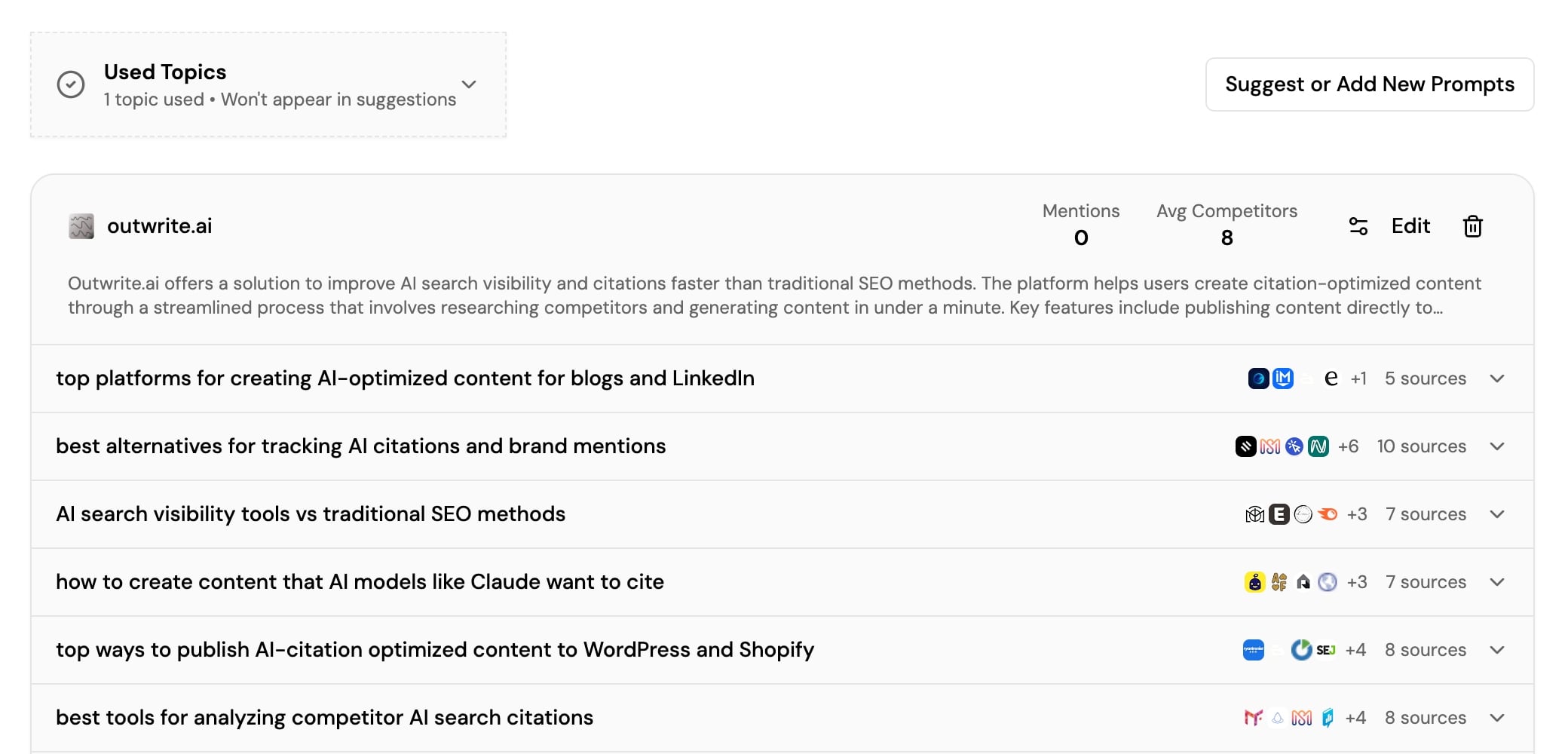This screenshot has width=1568, height=754.
Task: Click the yellow source icon in Claude cite row
Action: pyautogui.click(x=1254, y=582)
